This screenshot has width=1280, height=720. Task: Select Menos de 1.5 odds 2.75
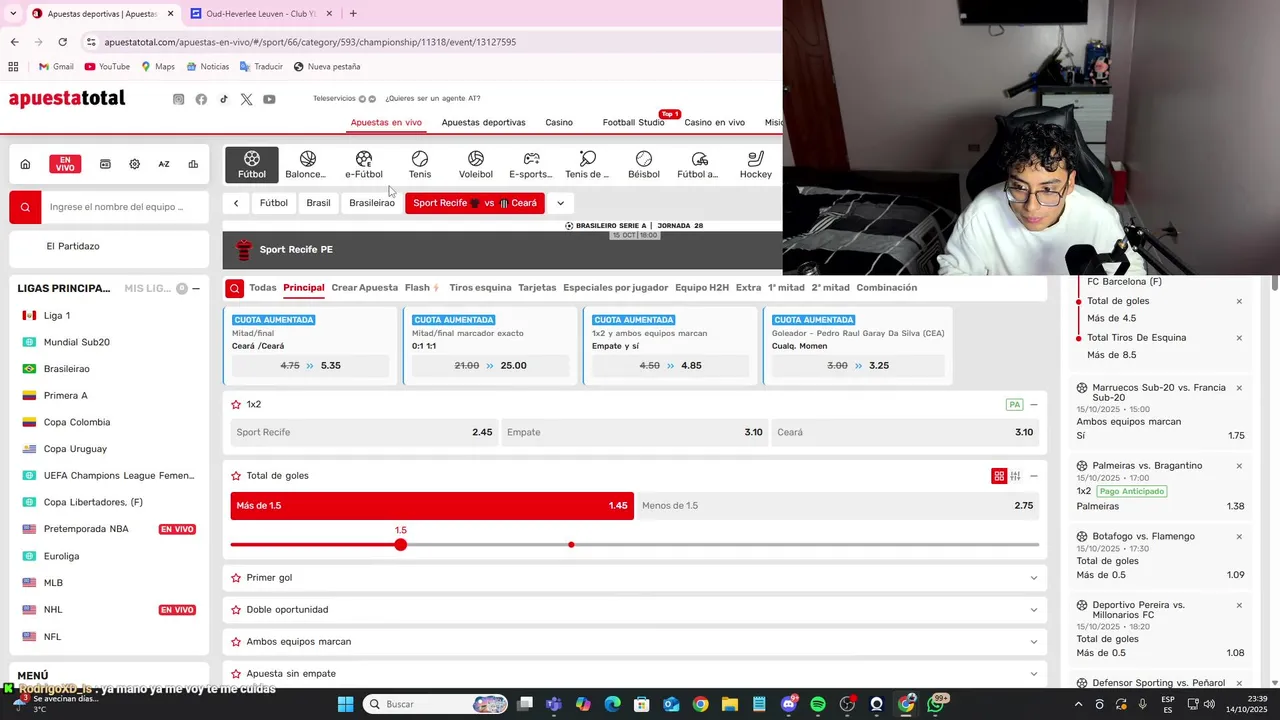click(x=837, y=506)
